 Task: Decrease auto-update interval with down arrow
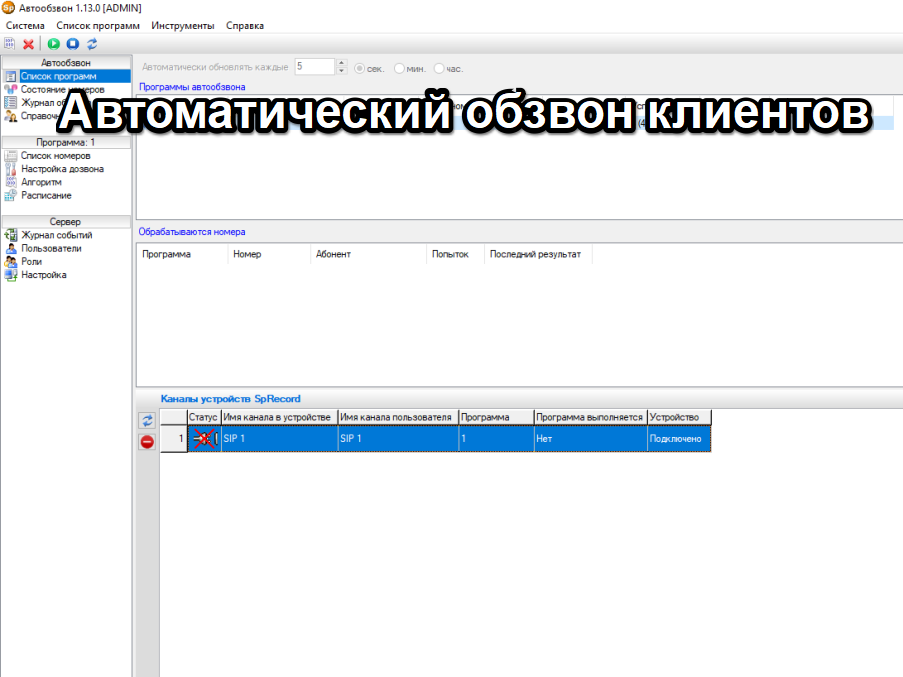341,71
